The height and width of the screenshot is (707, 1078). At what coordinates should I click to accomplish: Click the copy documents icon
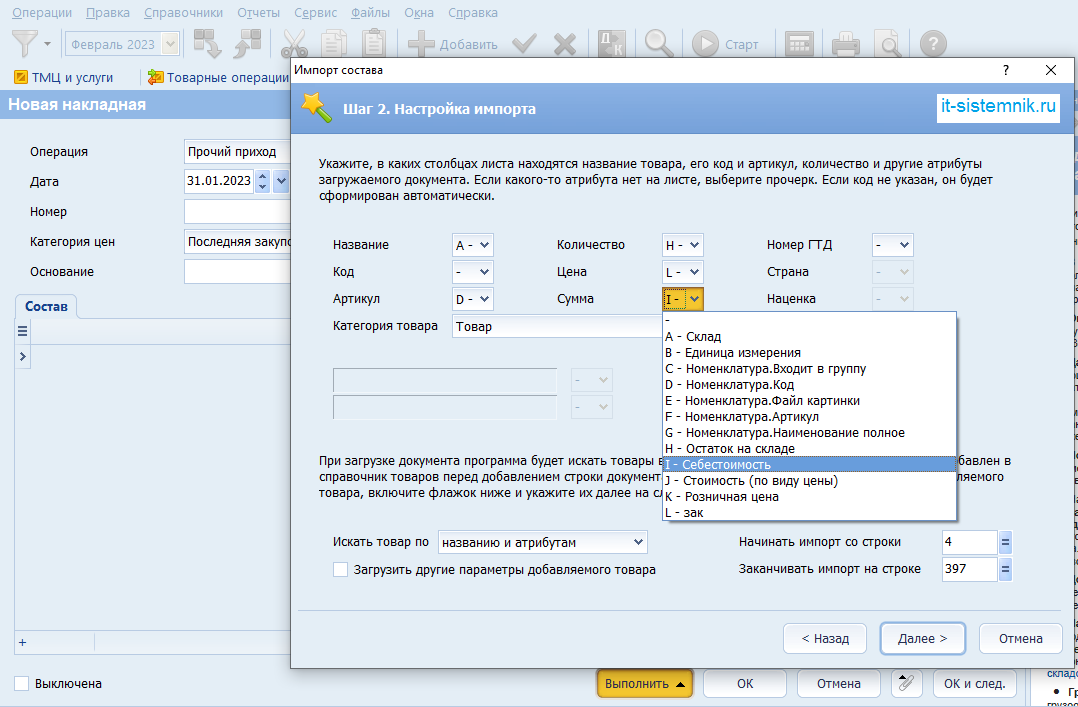pyautogui.click(x=335, y=44)
